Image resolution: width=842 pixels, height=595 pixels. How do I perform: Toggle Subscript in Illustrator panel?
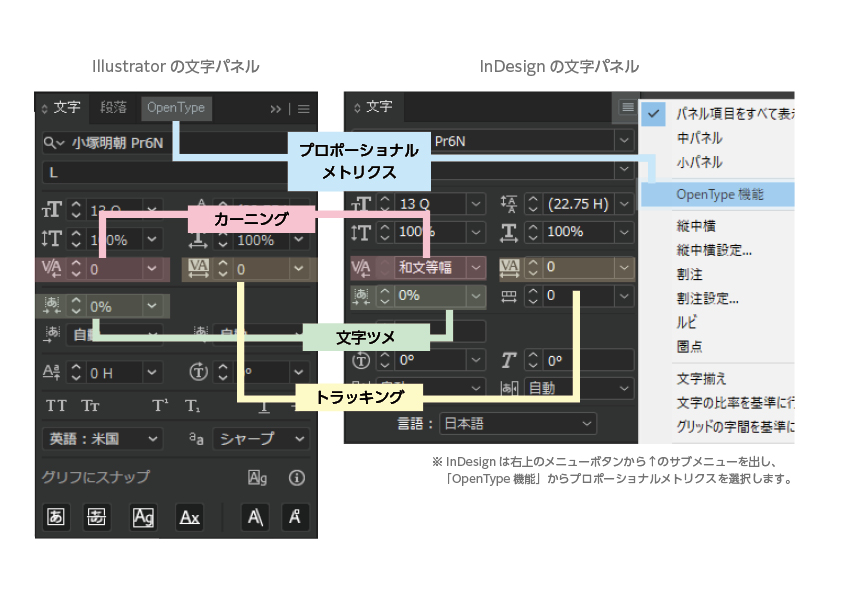[x=192, y=405]
